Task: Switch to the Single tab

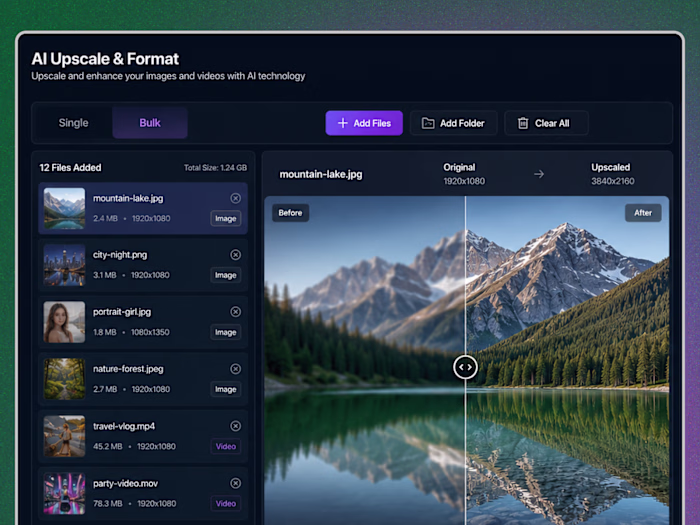Action: pos(74,123)
